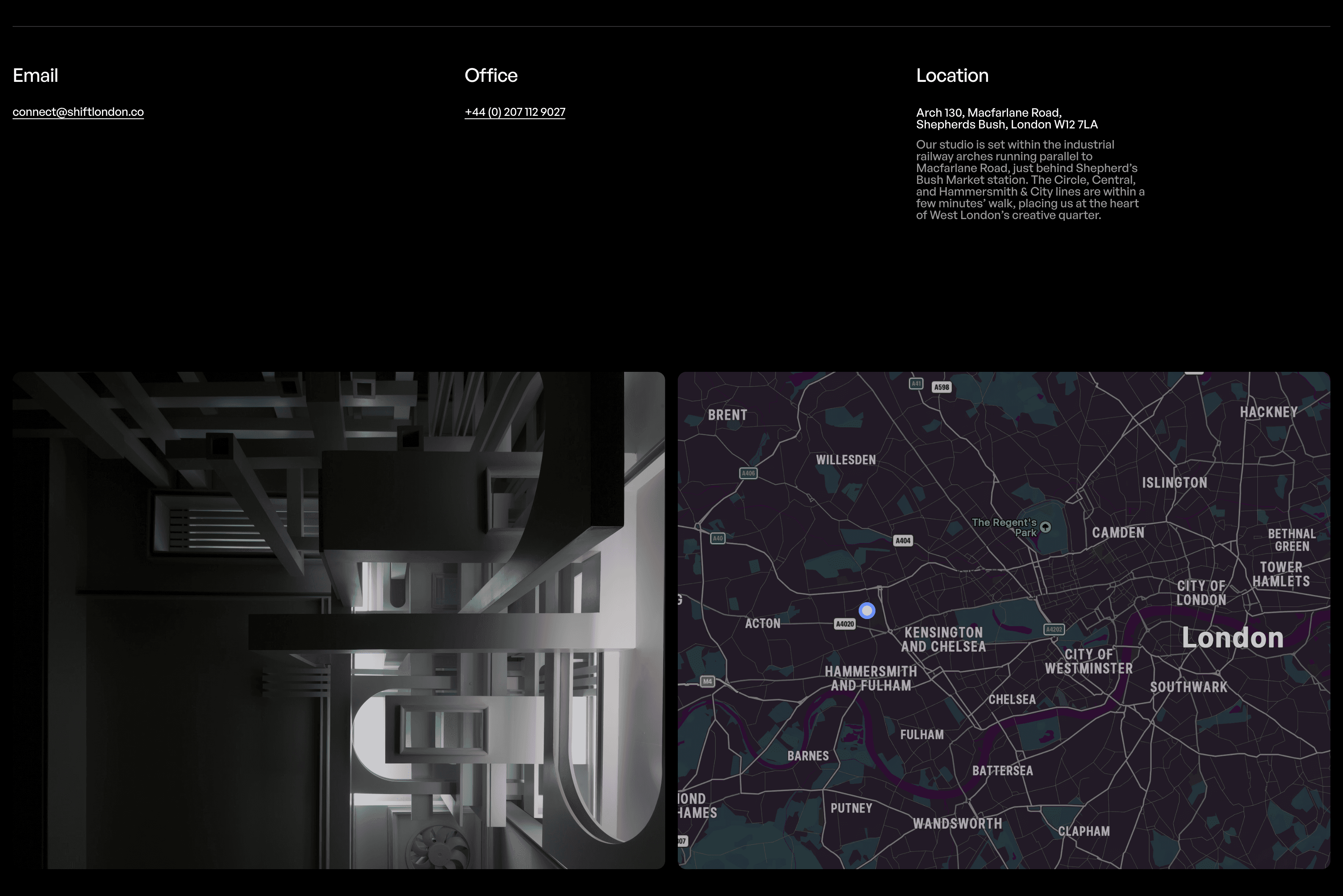This screenshot has width=1343, height=896.
Task: Click the A404 road shield
Action: (x=903, y=541)
